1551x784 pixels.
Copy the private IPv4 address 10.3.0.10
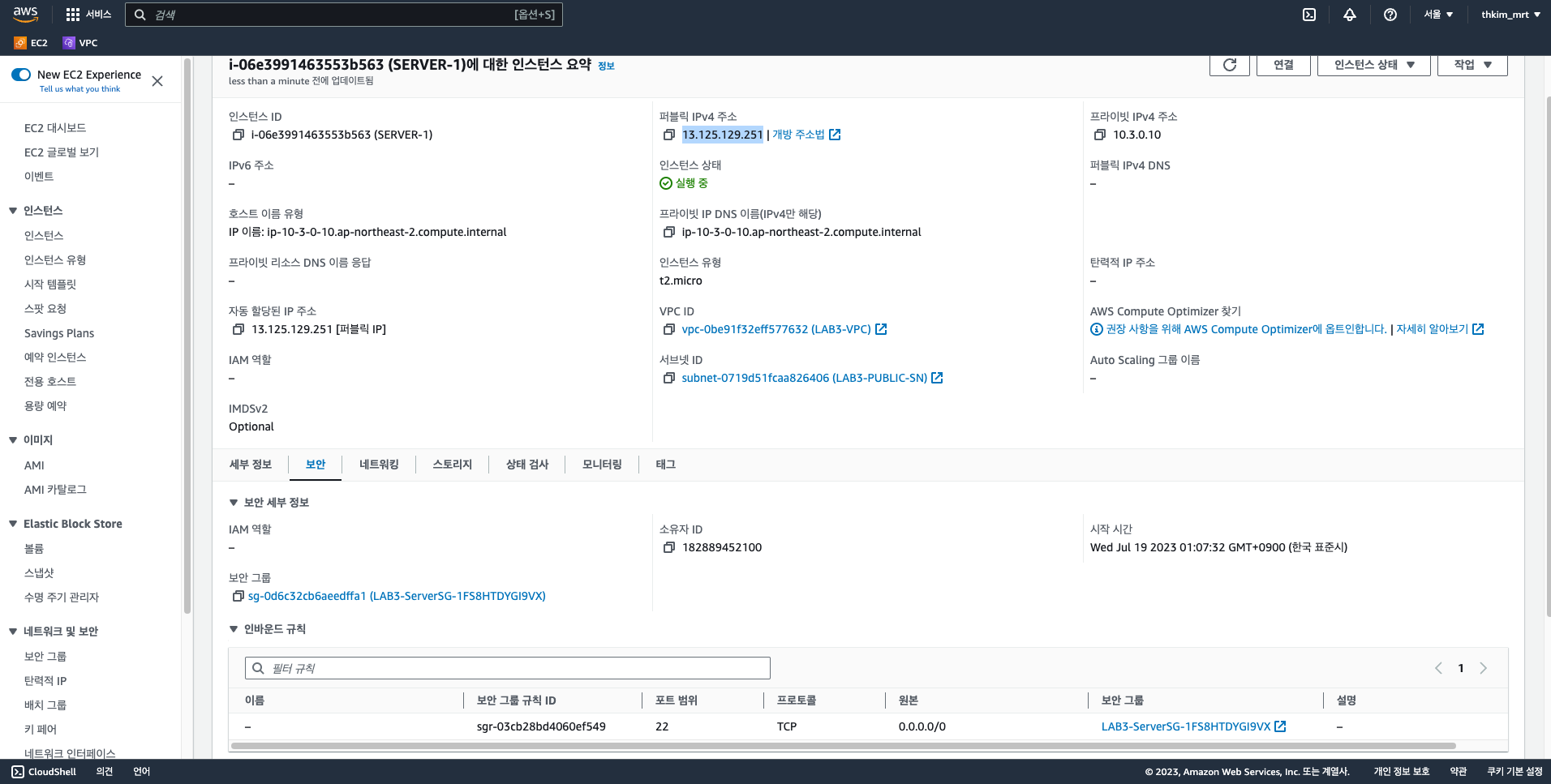pos(1100,135)
